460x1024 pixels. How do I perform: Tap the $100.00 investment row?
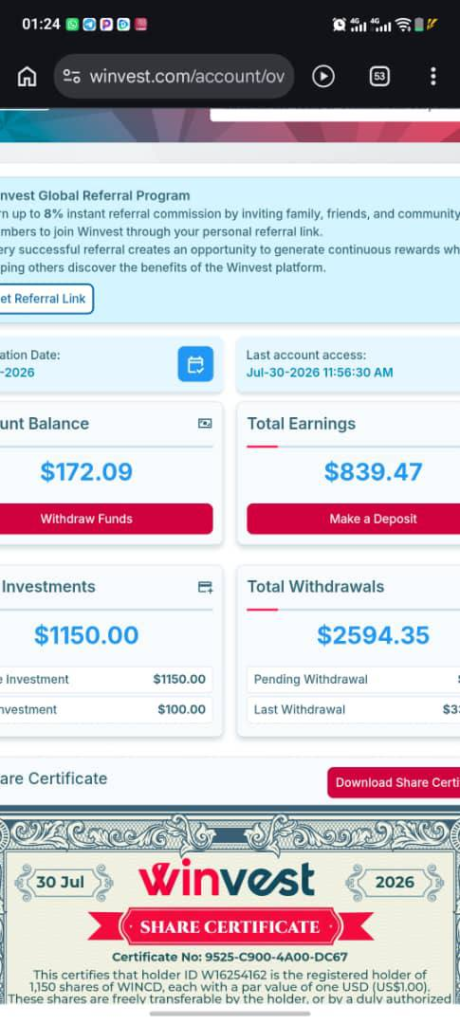pos(106,709)
